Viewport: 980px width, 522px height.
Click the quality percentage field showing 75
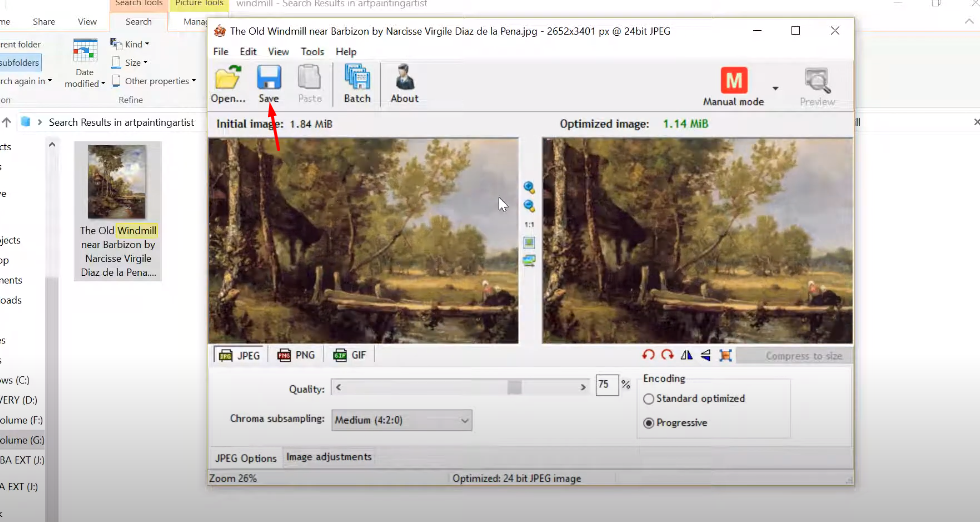(x=606, y=385)
